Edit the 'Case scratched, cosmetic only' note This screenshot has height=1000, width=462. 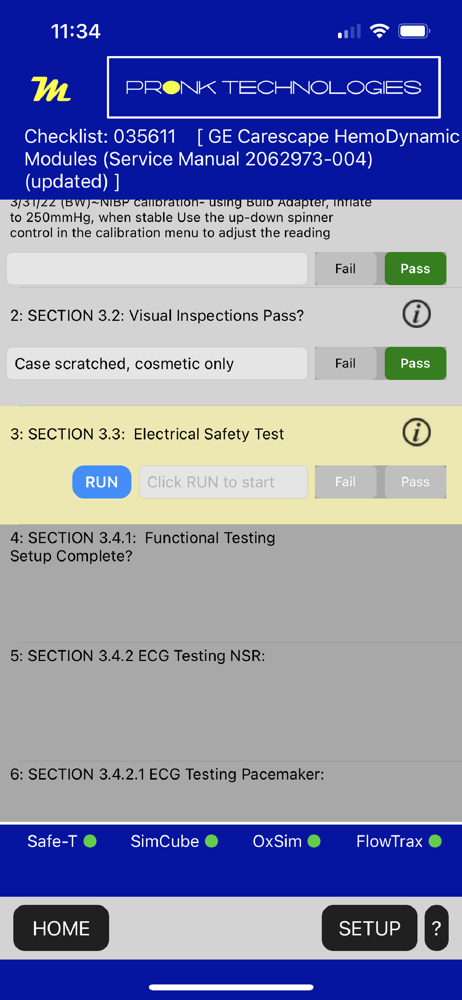[x=157, y=364]
